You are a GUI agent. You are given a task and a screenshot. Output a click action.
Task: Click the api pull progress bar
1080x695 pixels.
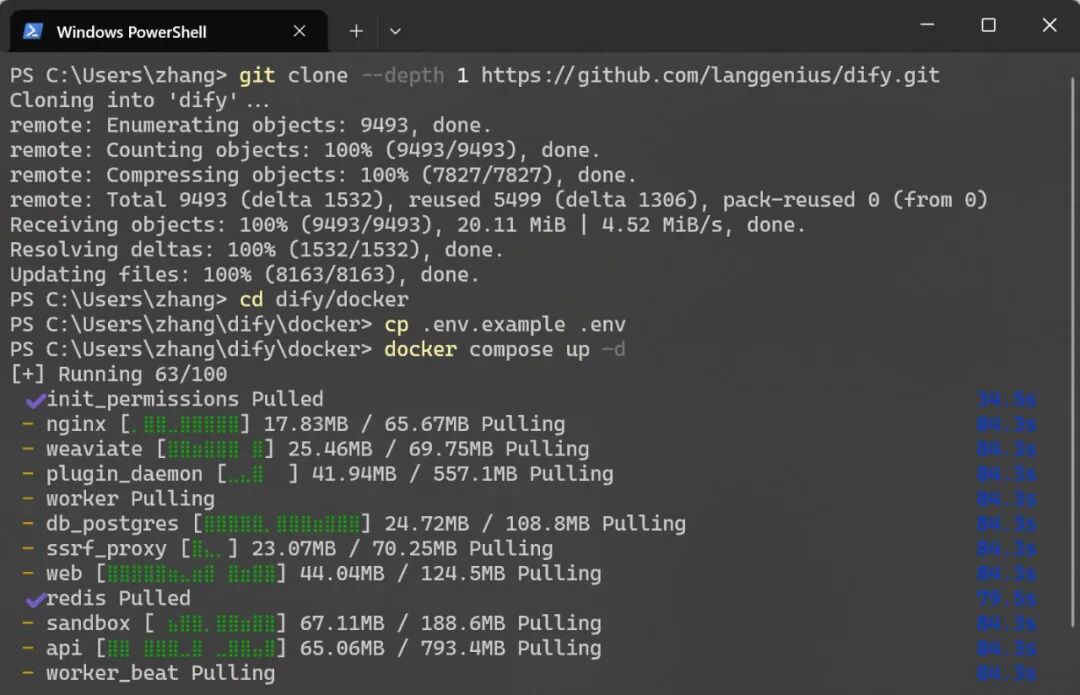(191, 648)
